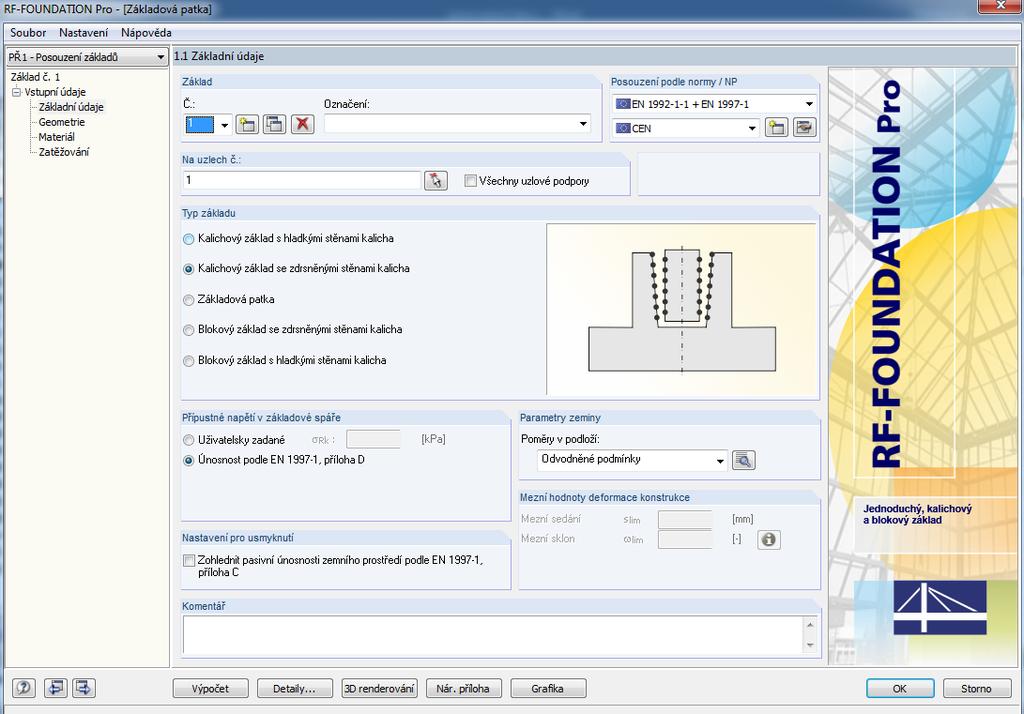
Task: Open the foundation number dropdown
Action: pos(224,125)
